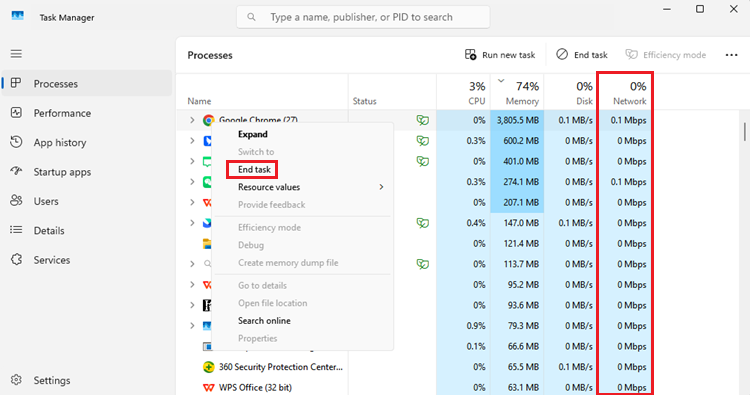Screen dimensions: 750x395
Task: Sort by the CPU column header
Action: point(463,93)
